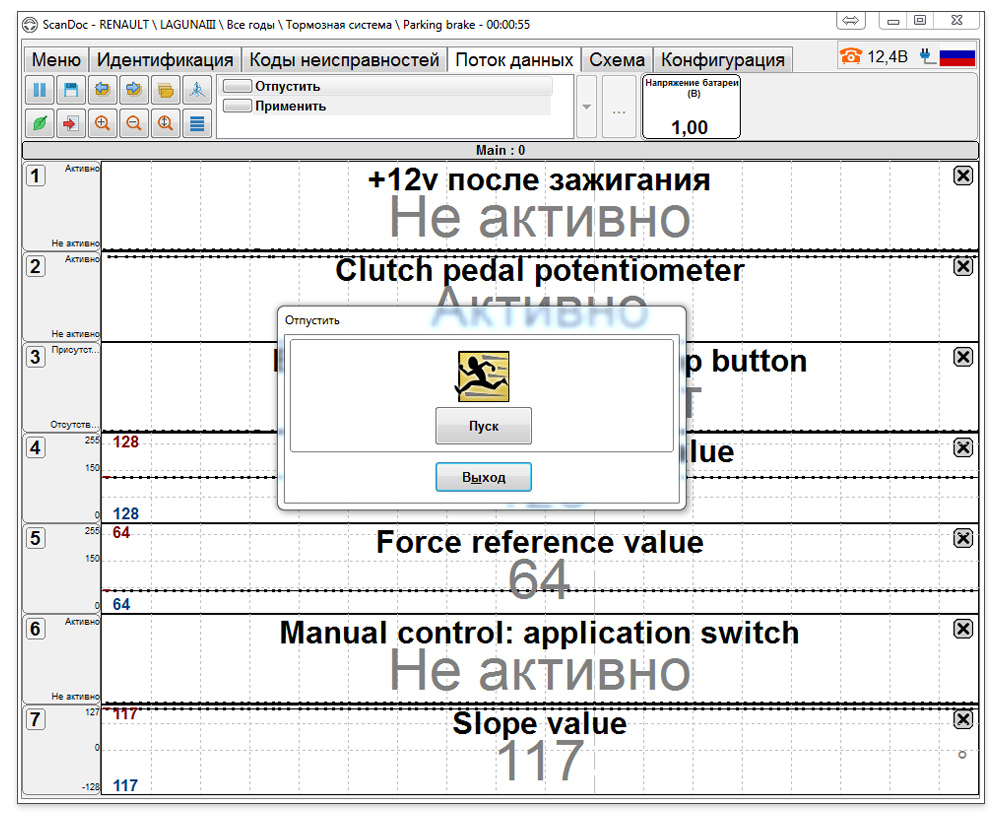Click the battery voltage parameter box
Screen dimensions: 1000x823
[691, 107]
